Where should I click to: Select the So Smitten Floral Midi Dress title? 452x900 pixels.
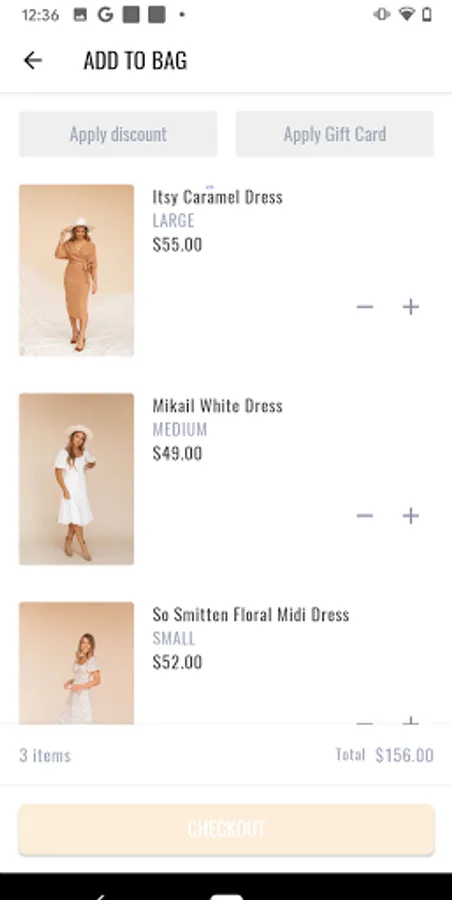point(251,615)
